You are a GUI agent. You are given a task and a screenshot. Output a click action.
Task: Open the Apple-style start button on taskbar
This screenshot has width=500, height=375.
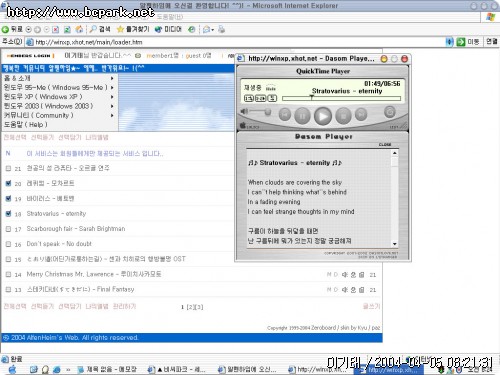point(12,369)
